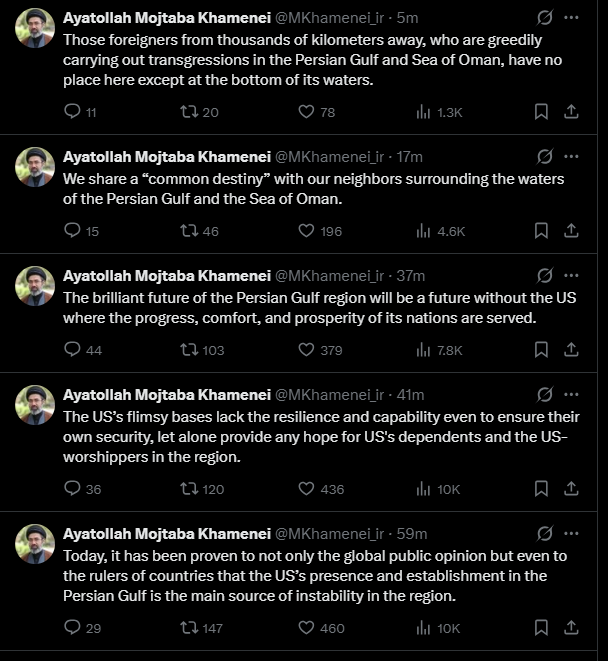Open more options on the 17m tweet
The width and height of the screenshot is (608, 661).
pyautogui.click(x=571, y=156)
